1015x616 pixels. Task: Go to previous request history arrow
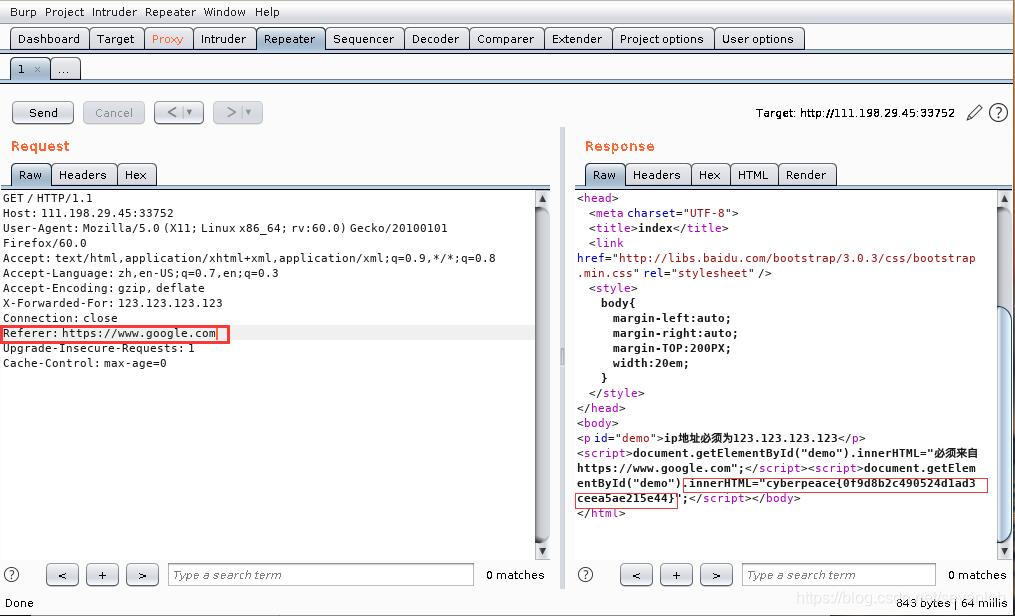point(172,113)
